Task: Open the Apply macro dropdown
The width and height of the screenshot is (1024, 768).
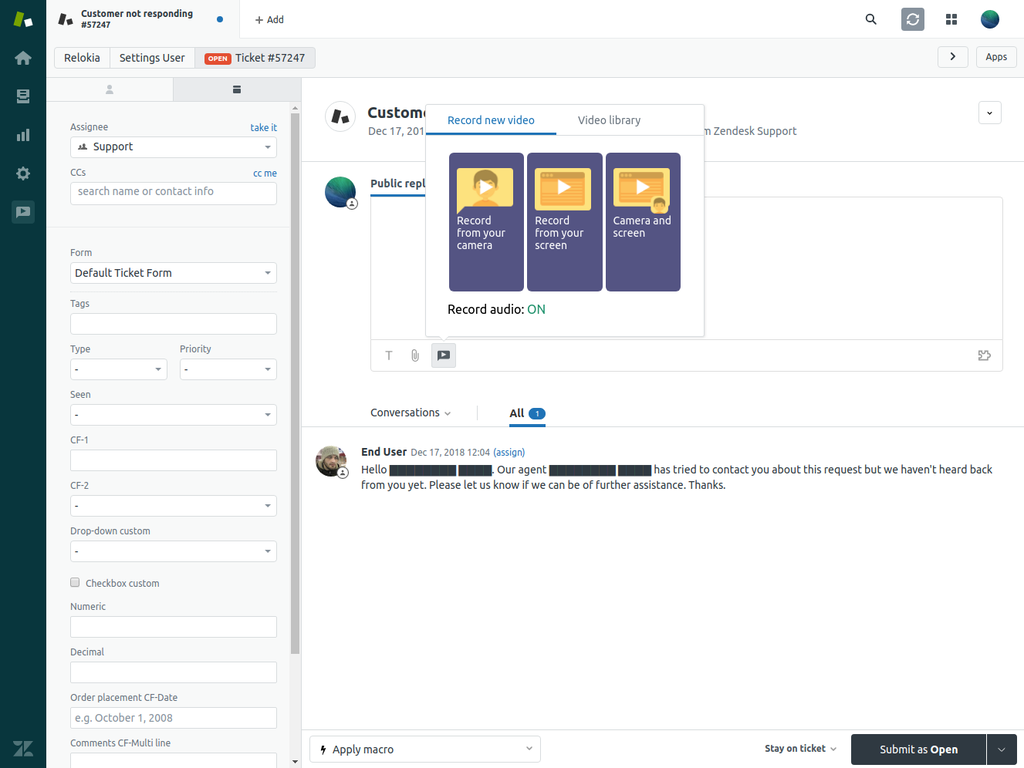Action: (425, 749)
